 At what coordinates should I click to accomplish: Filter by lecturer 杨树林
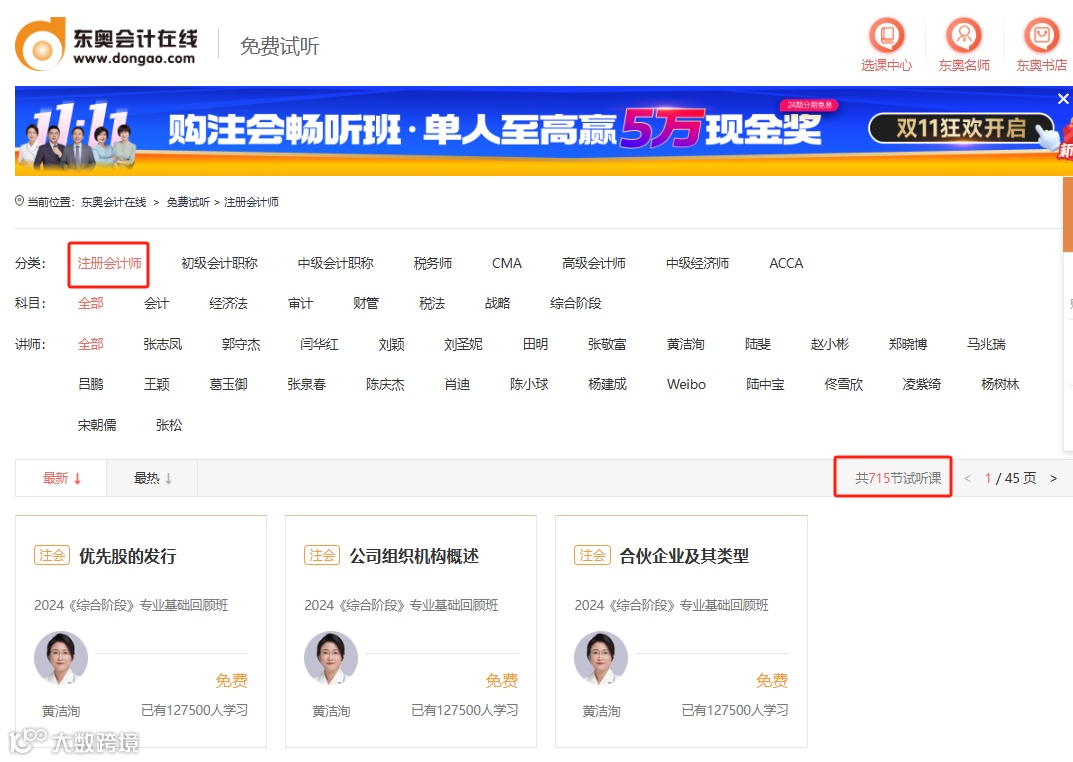pos(1000,384)
